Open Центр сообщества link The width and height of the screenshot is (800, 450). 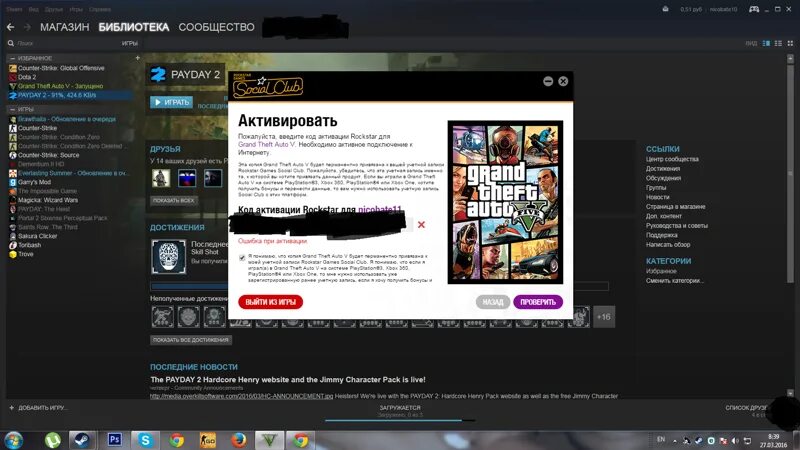pyautogui.click(x=672, y=159)
